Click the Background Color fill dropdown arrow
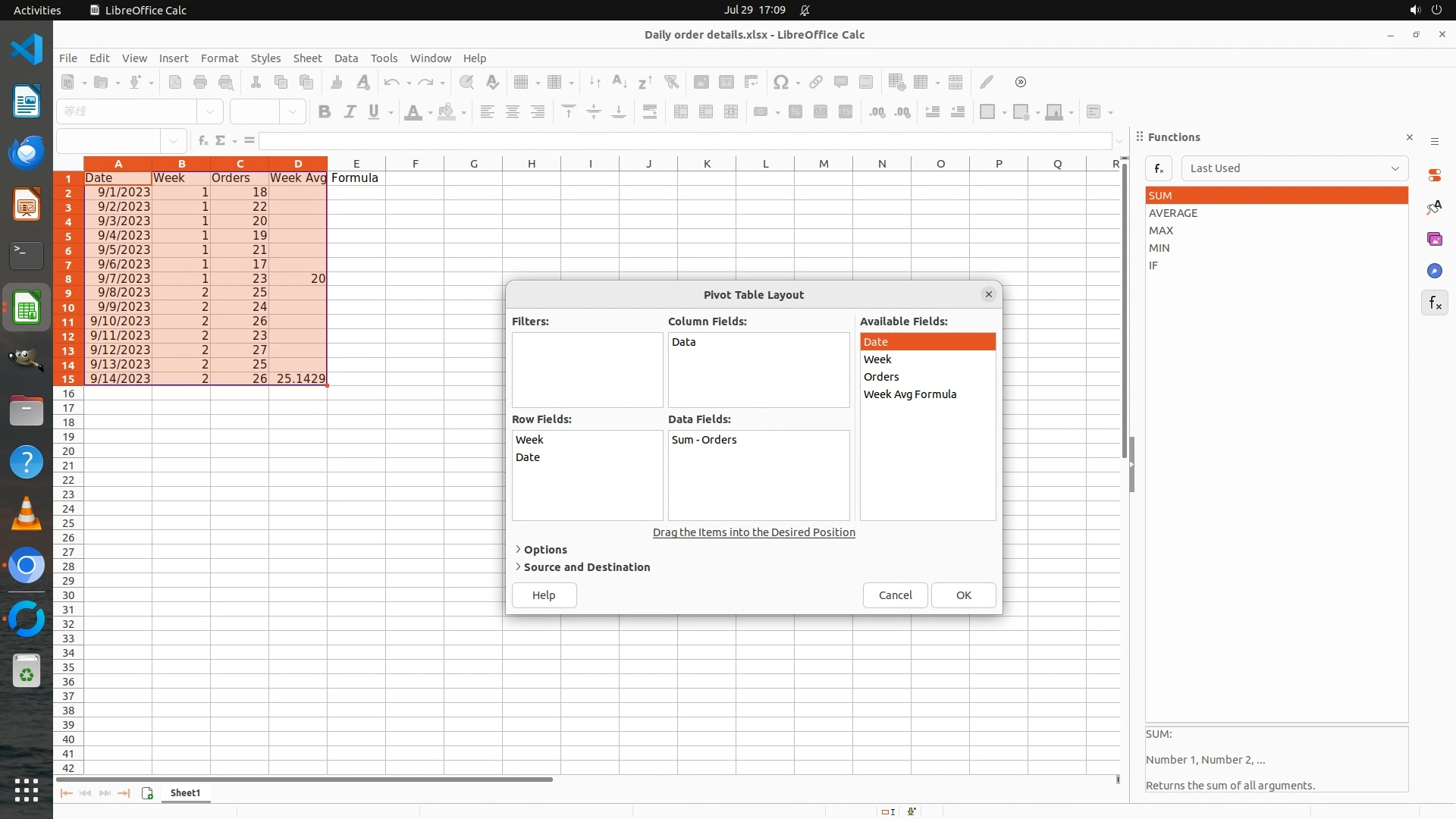The width and height of the screenshot is (1456, 819). point(463,113)
